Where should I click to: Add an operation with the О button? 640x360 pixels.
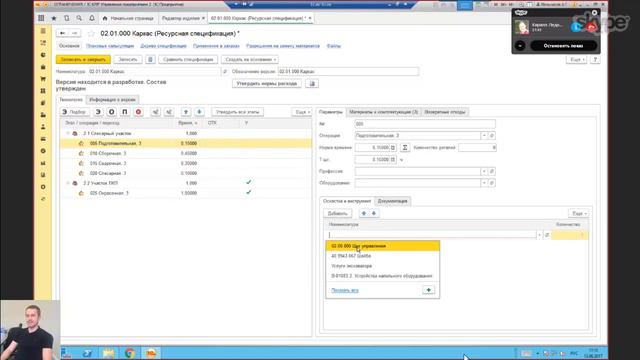[111, 112]
